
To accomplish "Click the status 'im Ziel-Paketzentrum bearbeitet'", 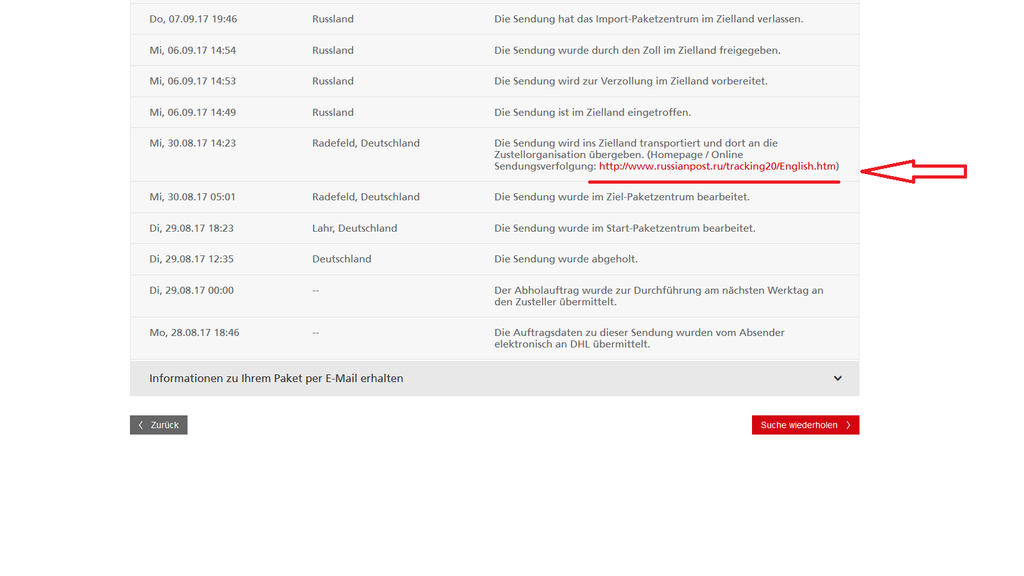I will click(622, 197).
